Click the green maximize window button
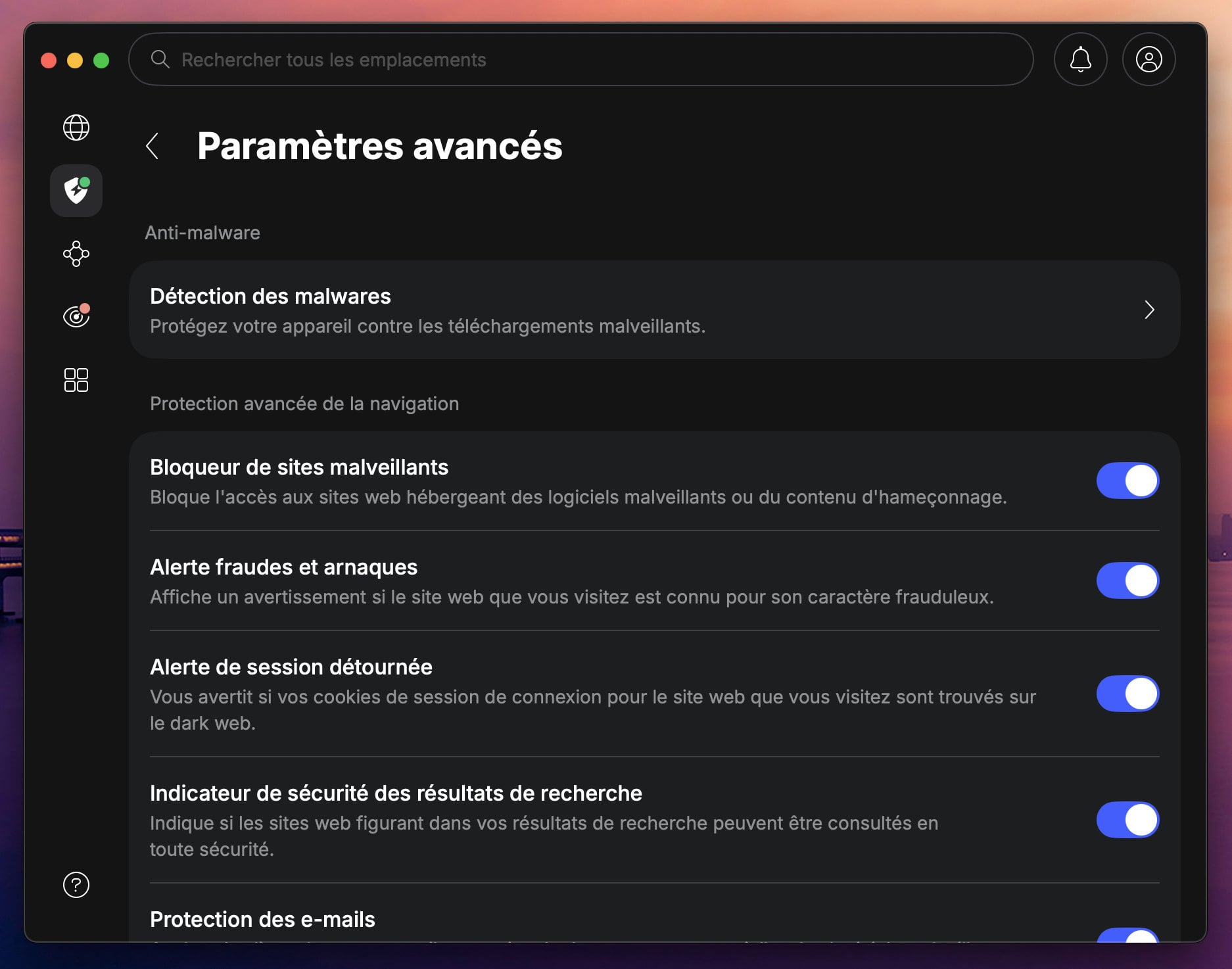The width and height of the screenshot is (1232, 969). (101, 60)
